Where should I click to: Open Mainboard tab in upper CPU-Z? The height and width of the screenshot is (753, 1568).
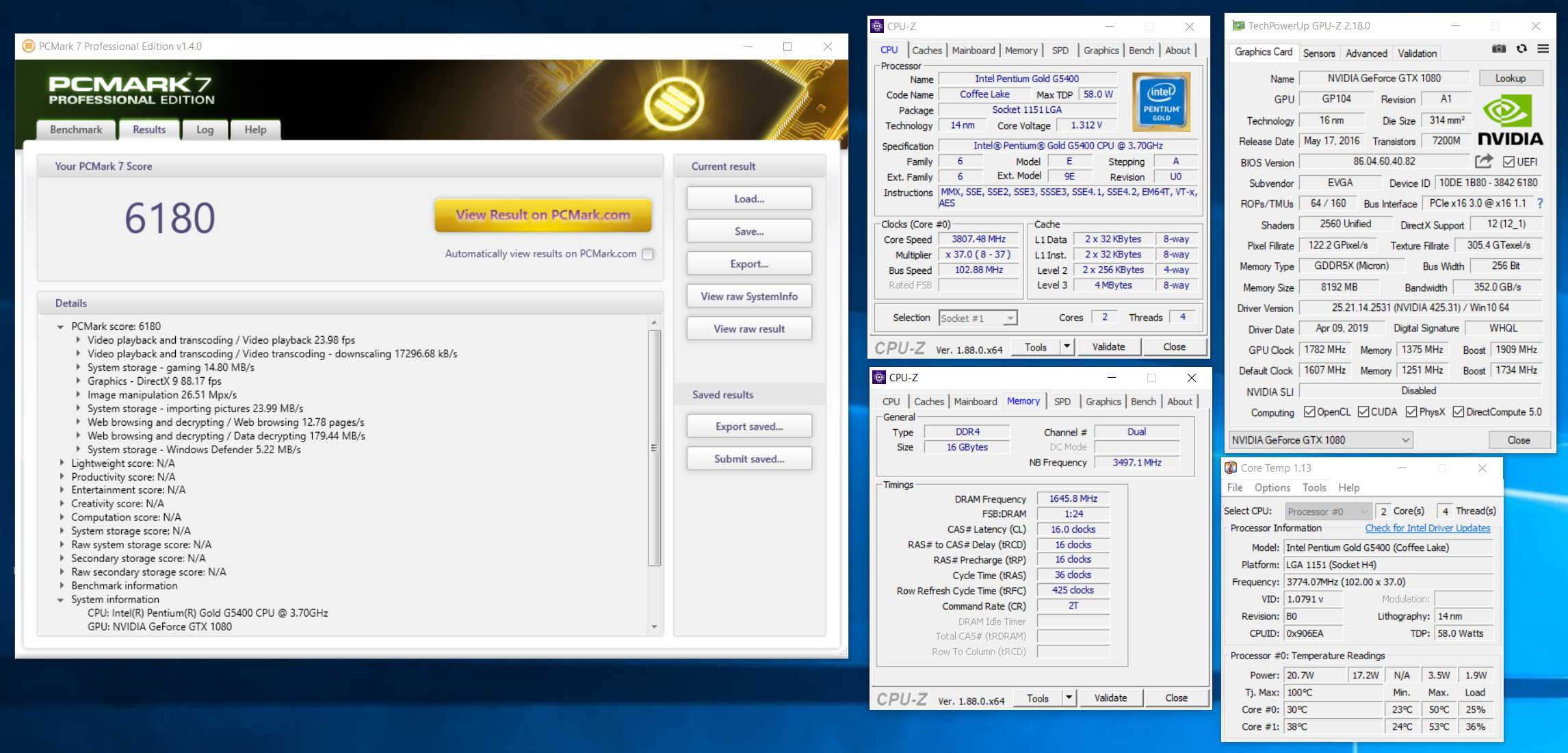click(x=973, y=50)
